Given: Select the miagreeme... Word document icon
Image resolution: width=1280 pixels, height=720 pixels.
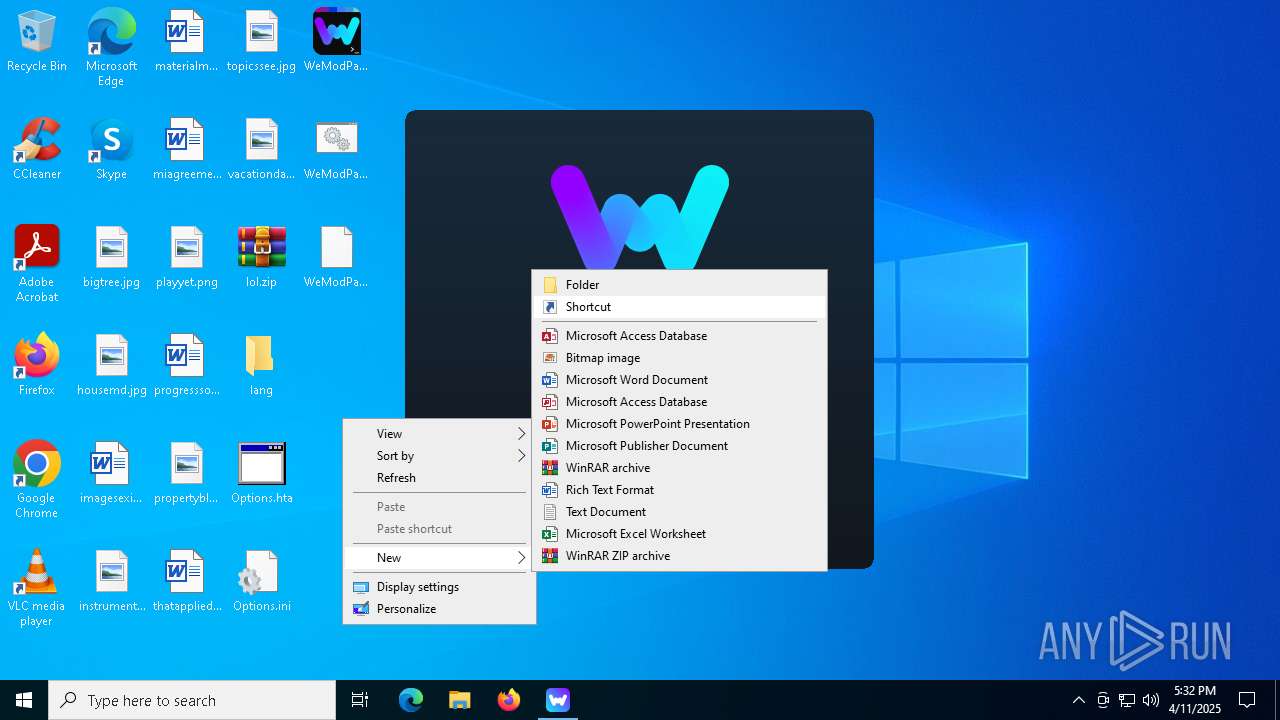Looking at the screenshot, I should coord(186,150).
